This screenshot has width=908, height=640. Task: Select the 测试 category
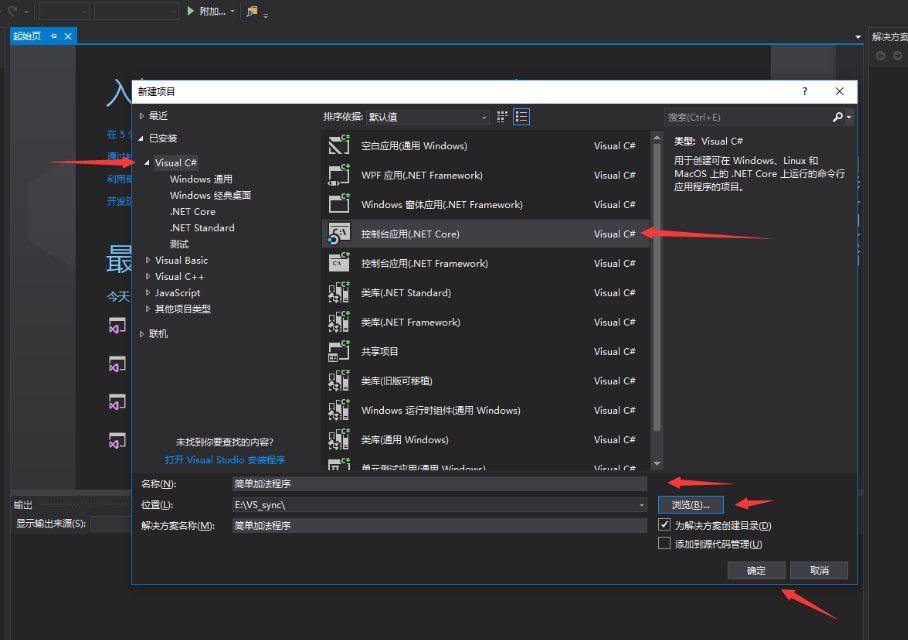click(179, 244)
